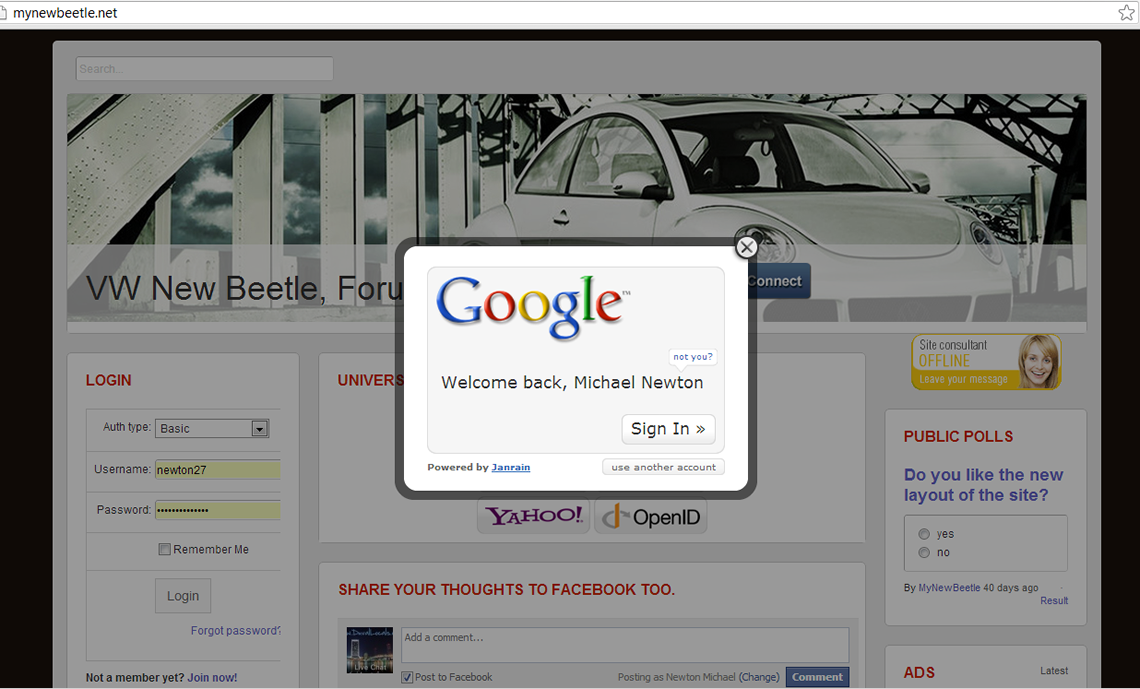Choose OpenID login provider
The height and width of the screenshot is (689, 1140).
pos(651,516)
